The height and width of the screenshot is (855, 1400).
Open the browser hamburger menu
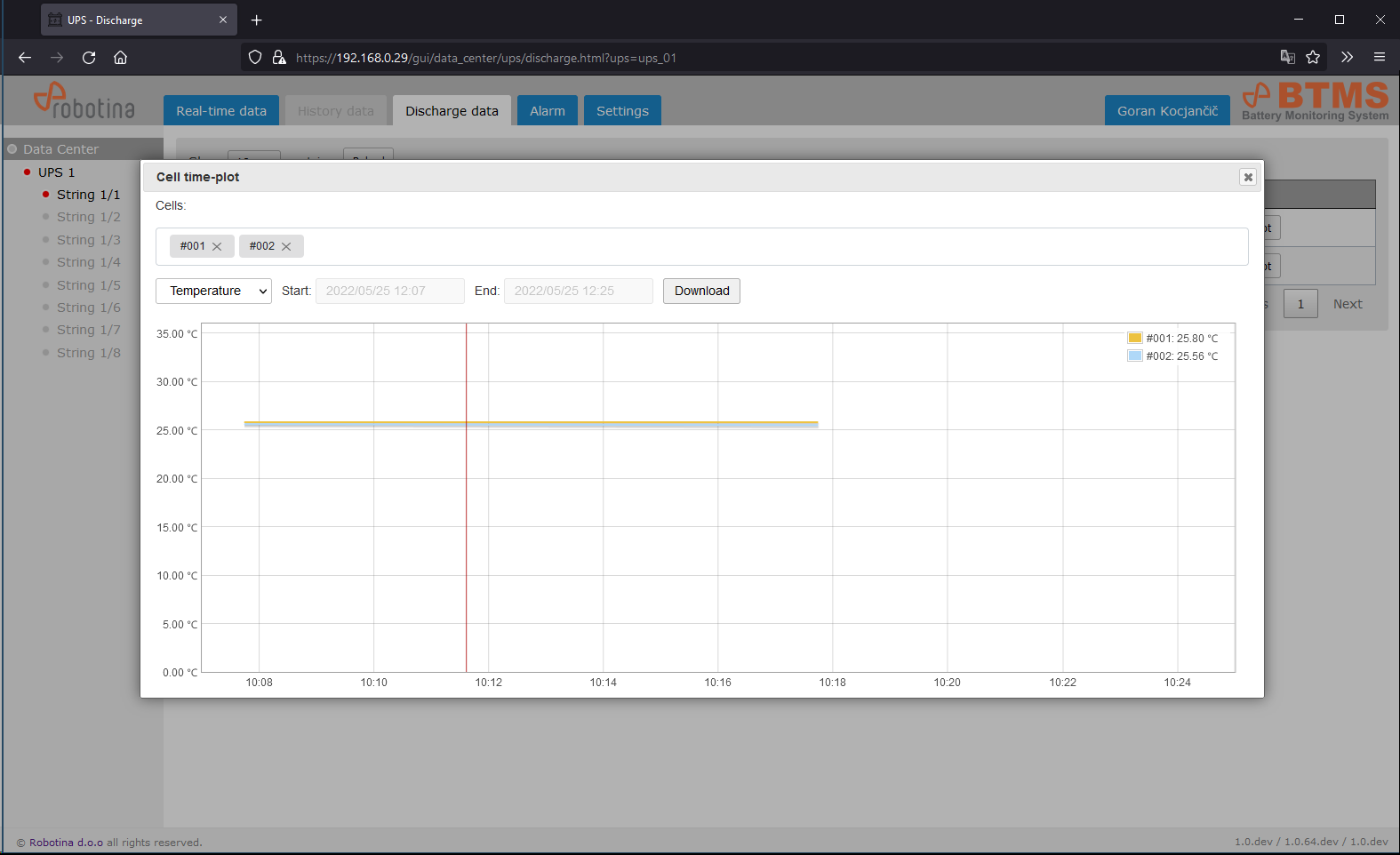click(1379, 58)
